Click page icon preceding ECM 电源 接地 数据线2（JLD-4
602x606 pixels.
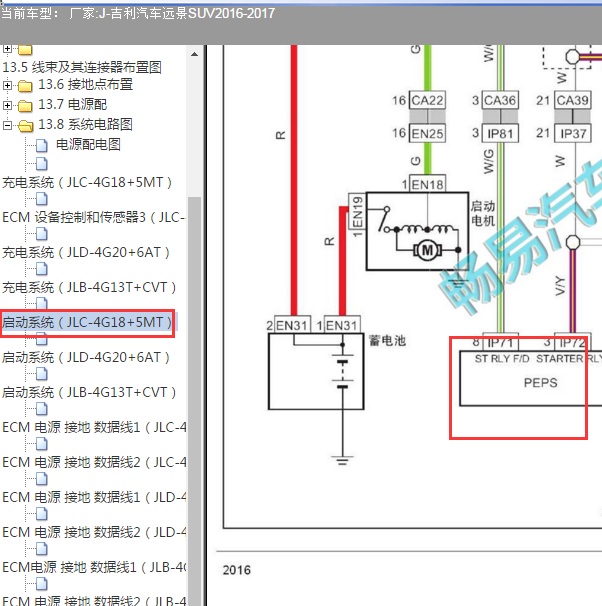(42, 514)
